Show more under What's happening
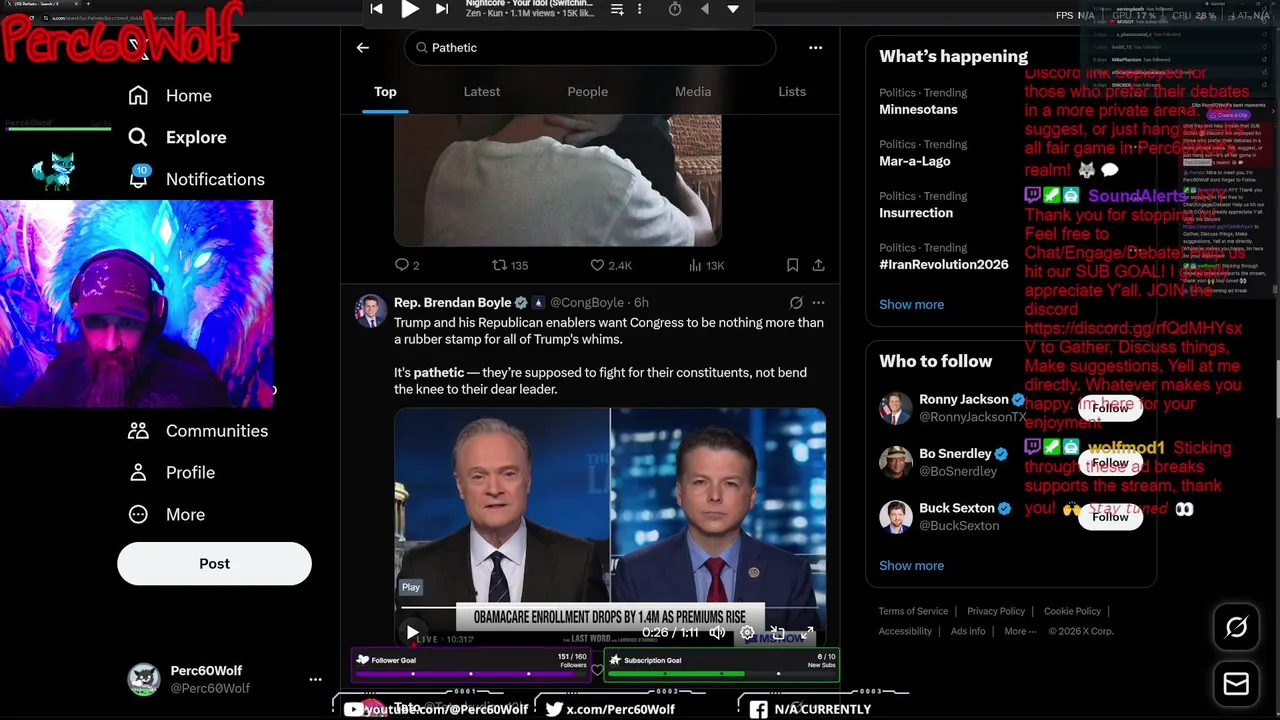 pyautogui.click(x=911, y=304)
